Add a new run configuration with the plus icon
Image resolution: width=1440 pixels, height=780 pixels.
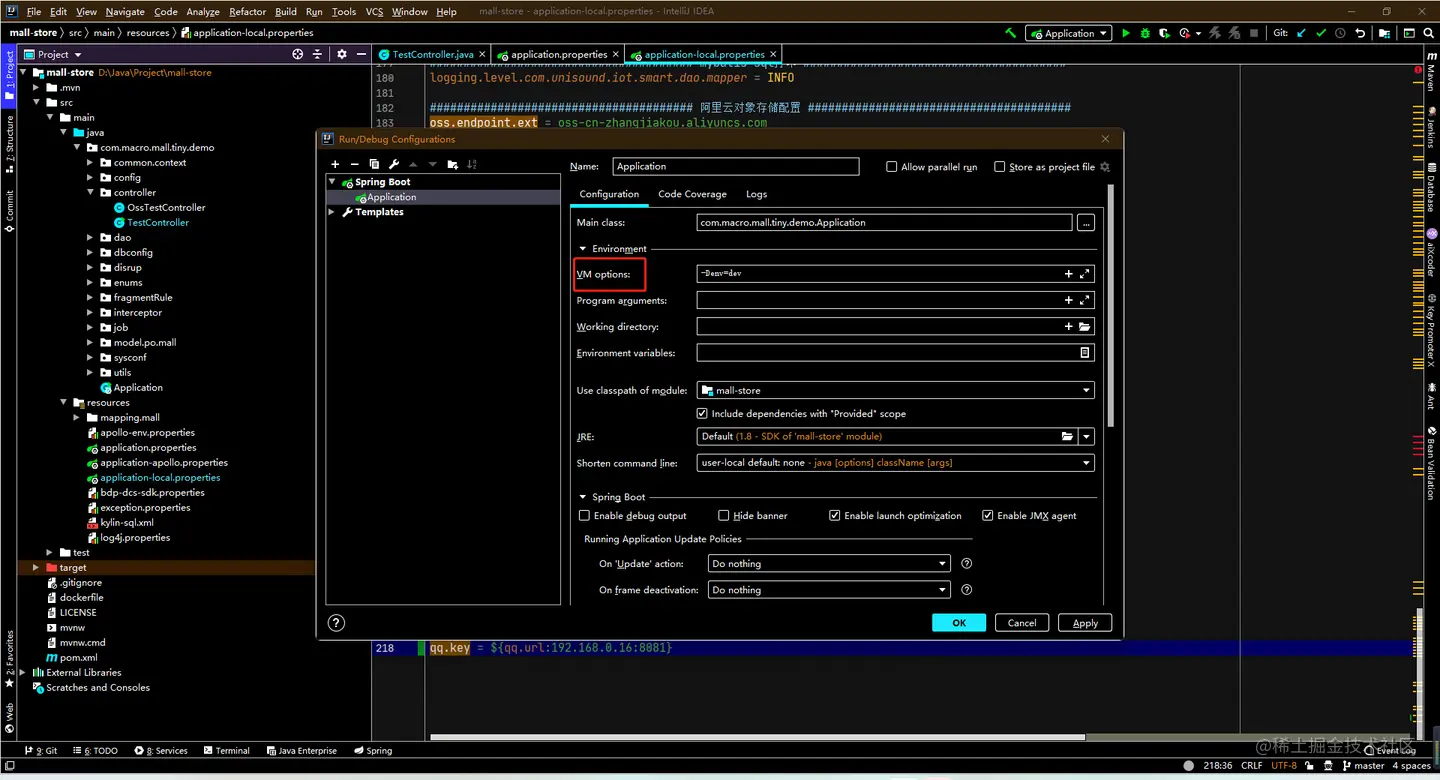[x=335, y=164]
